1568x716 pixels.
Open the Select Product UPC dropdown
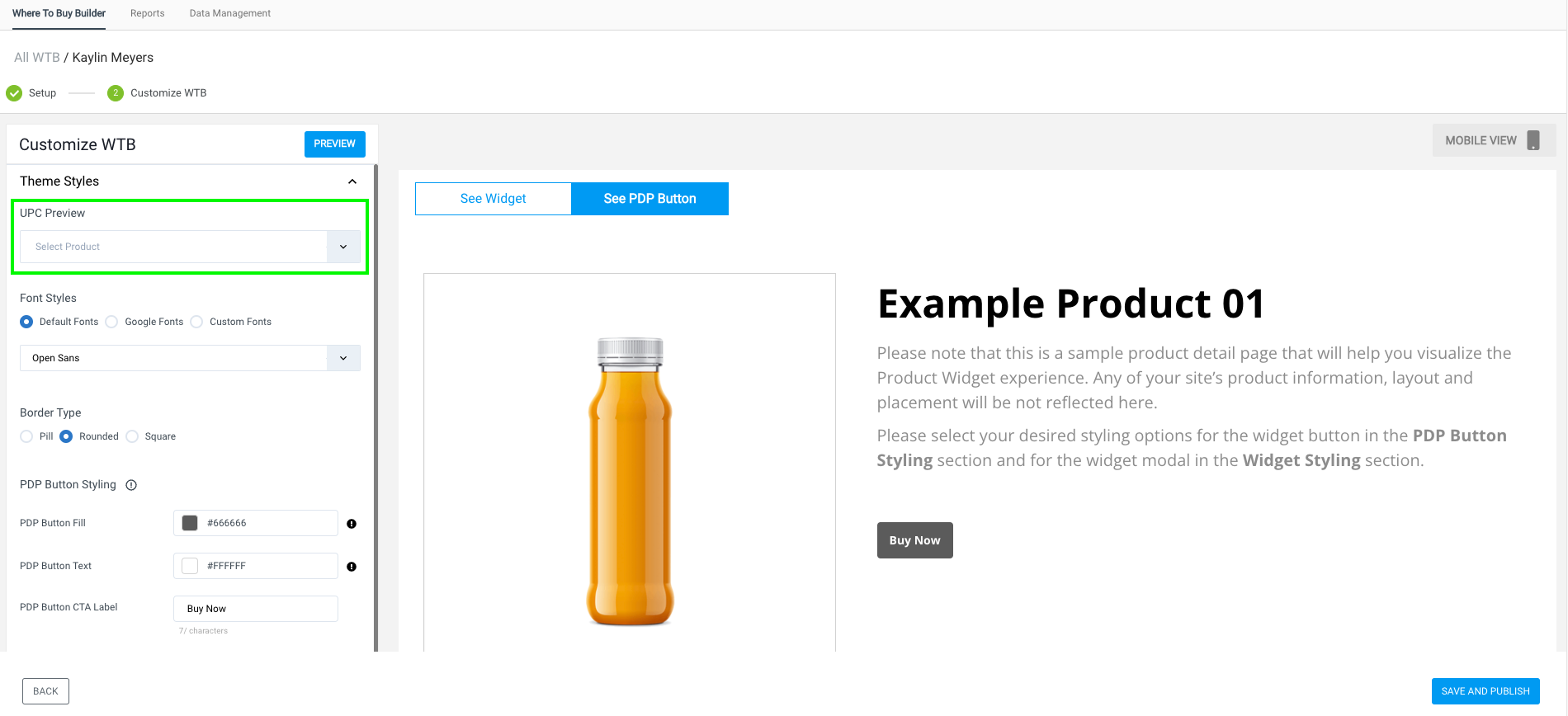pos(190,247)
